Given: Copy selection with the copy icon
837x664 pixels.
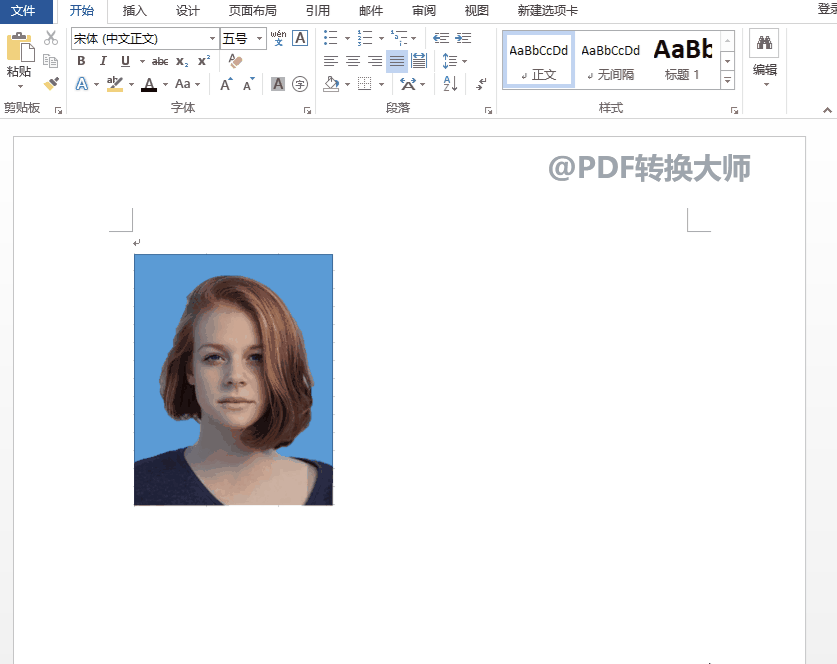Looking at the screenshot, I should pyautogui.click(x=51, y=61).
